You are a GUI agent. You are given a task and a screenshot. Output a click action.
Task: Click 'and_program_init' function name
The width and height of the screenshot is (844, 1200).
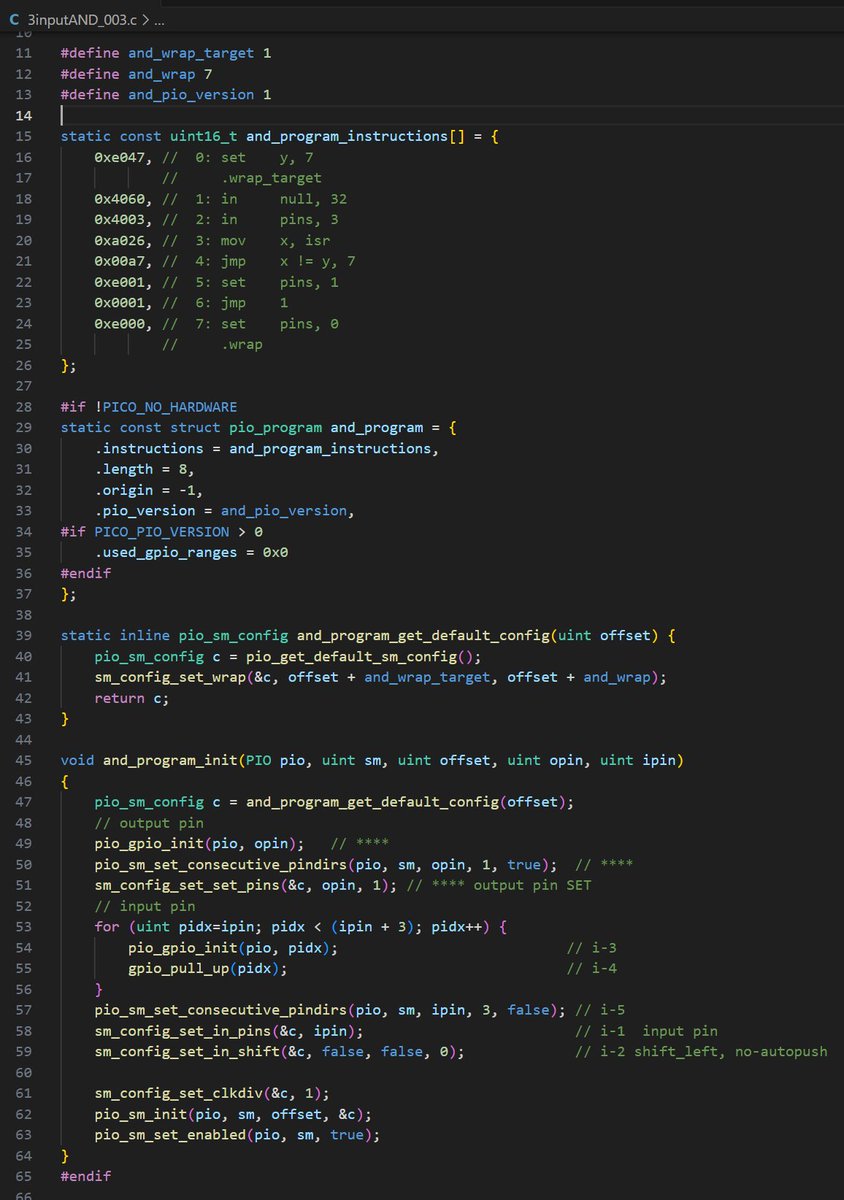(170, 761)
